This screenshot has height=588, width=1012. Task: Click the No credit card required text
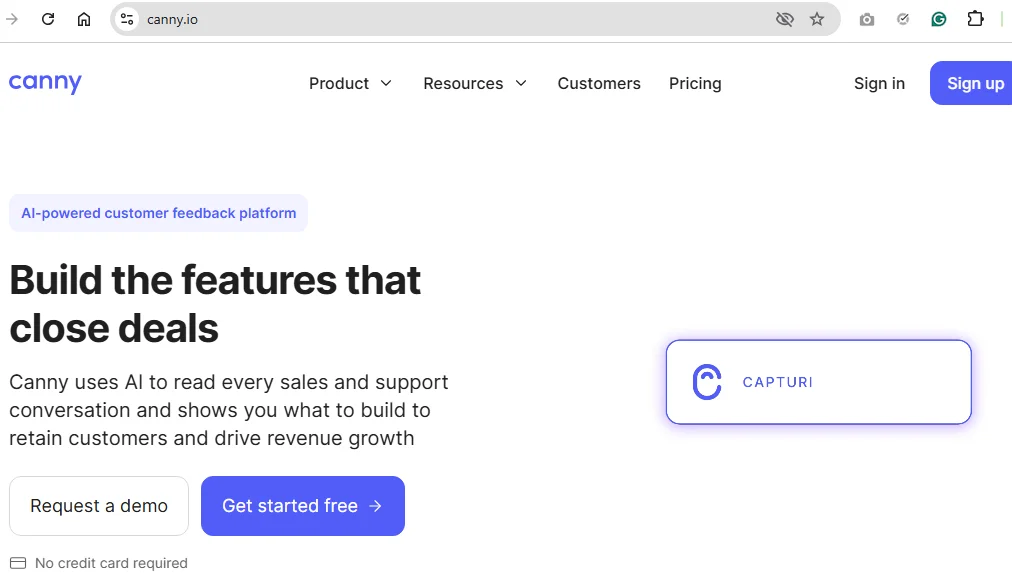(x=111, y=563)
